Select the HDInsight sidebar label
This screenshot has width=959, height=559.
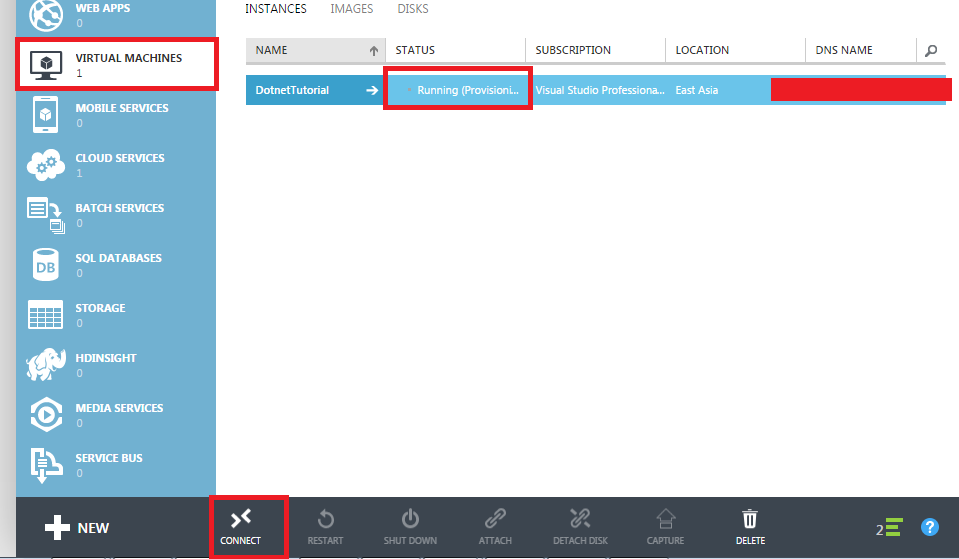[106, 358]
